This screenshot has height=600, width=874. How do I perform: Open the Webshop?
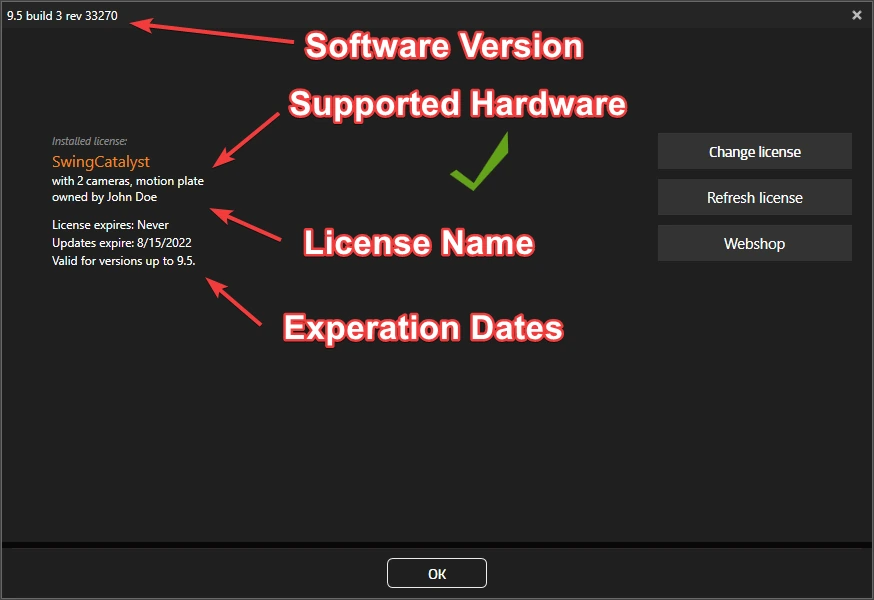pyautogui.click(x=755, y=243)
